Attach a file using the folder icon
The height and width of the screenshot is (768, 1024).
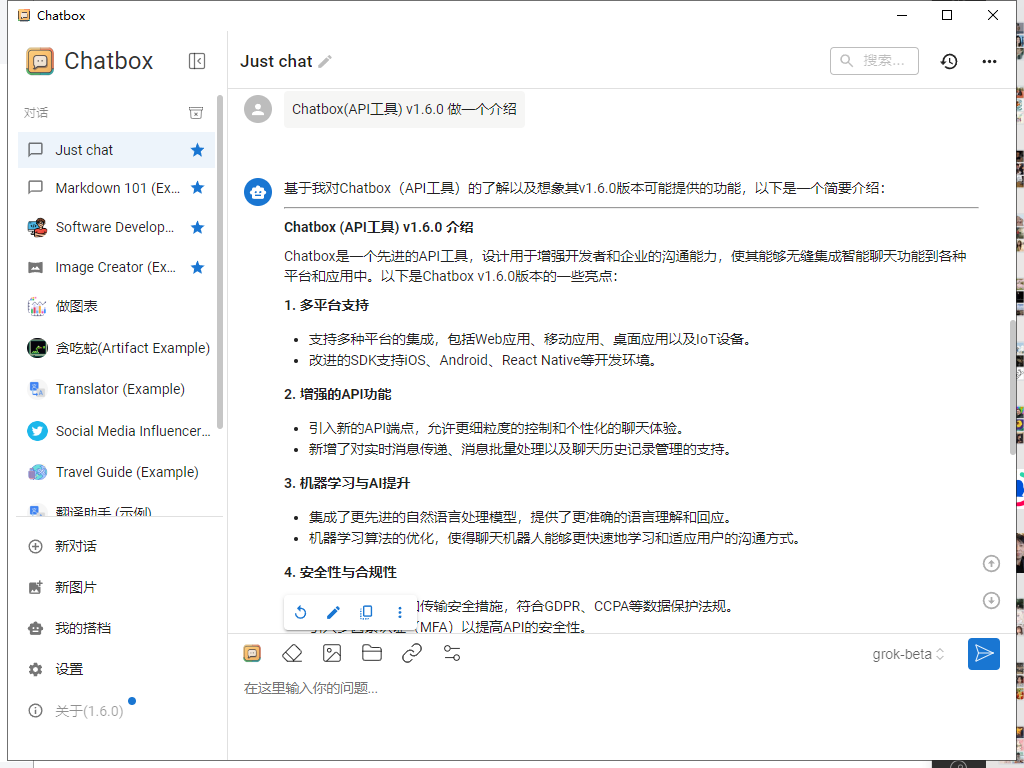coord(372,653)
